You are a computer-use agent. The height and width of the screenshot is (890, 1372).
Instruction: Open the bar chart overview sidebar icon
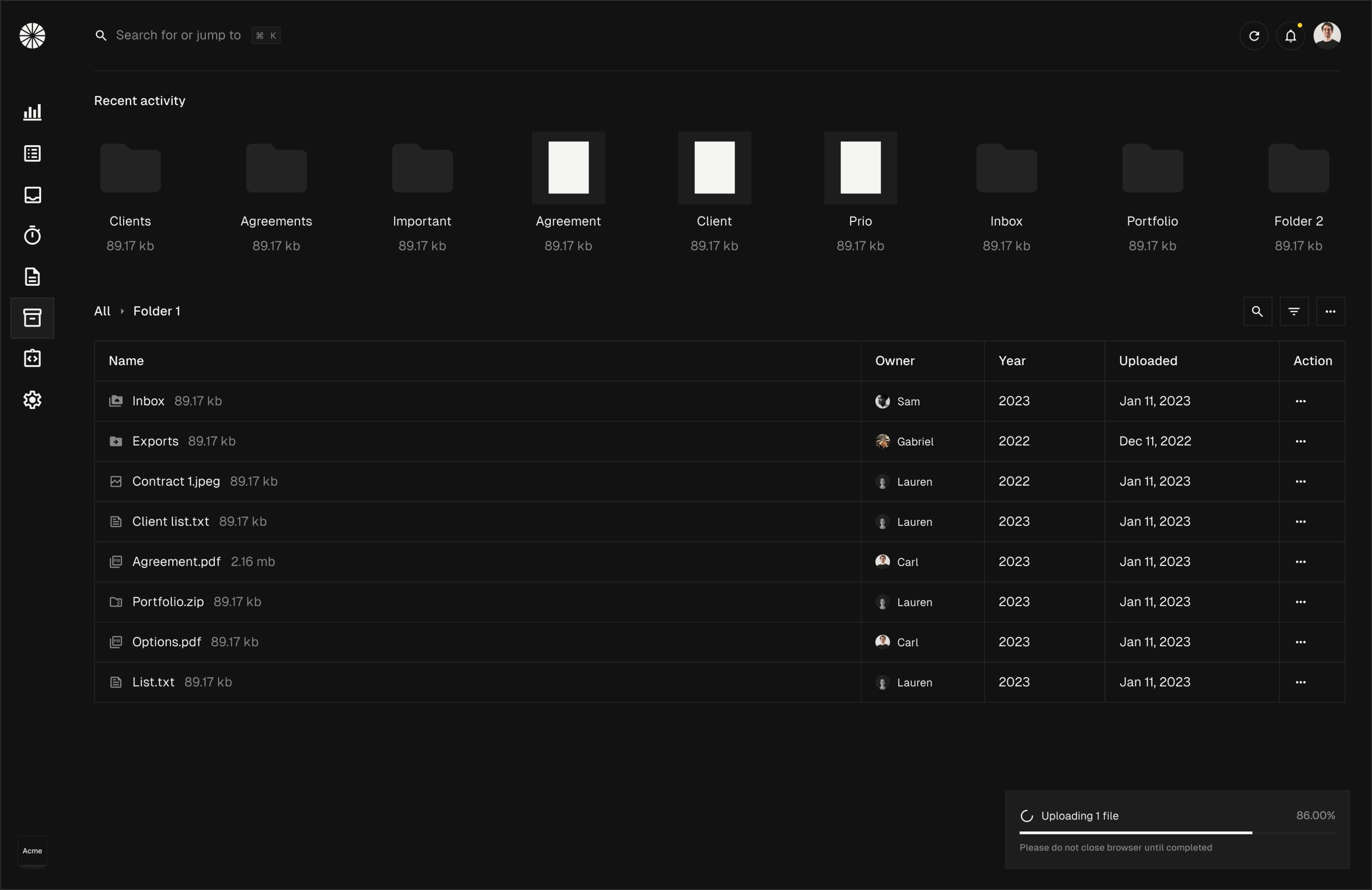point(32,112)
